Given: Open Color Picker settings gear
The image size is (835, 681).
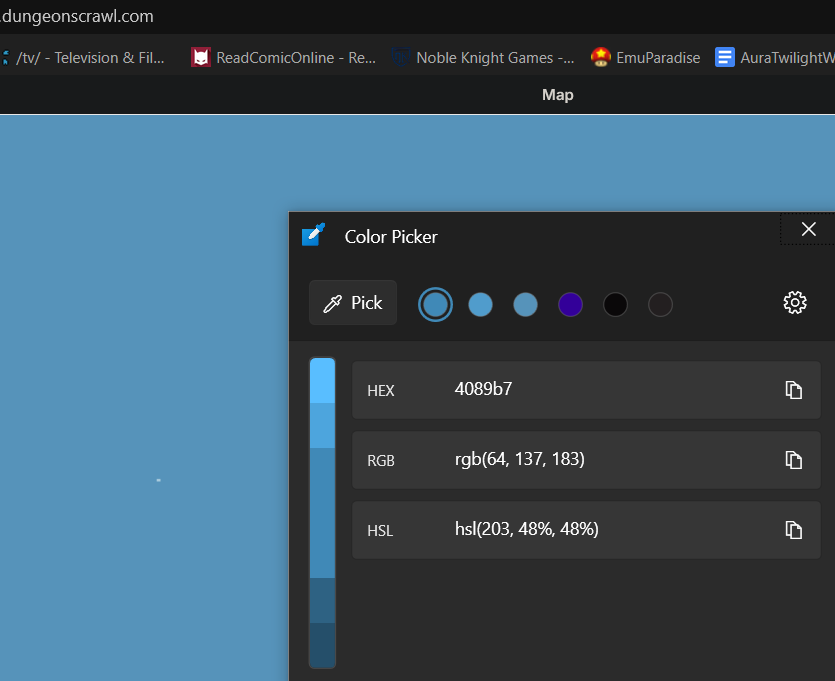Looking at the screenshot, I should click(795, 303).
